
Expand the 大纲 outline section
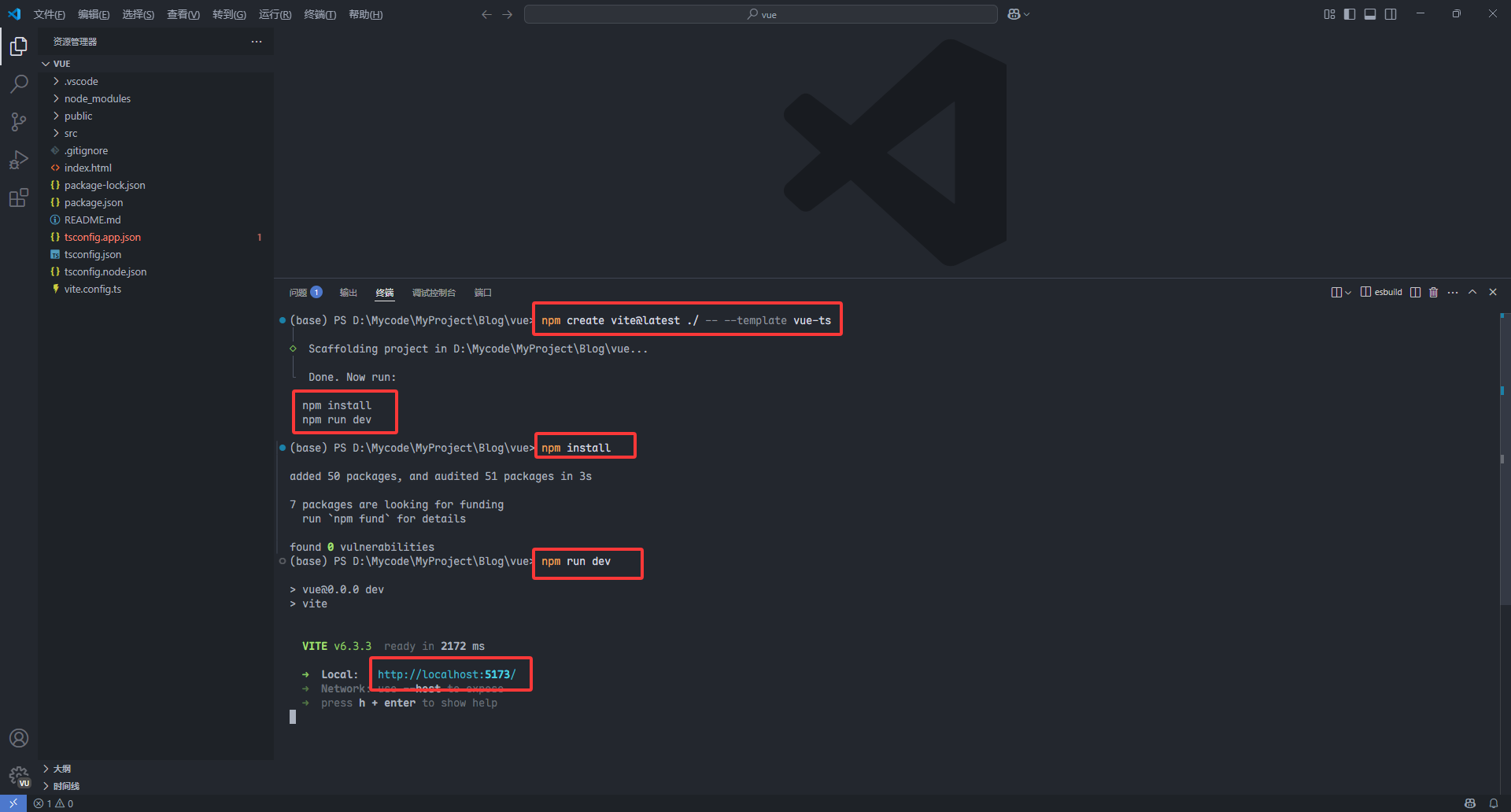(62, 769)
